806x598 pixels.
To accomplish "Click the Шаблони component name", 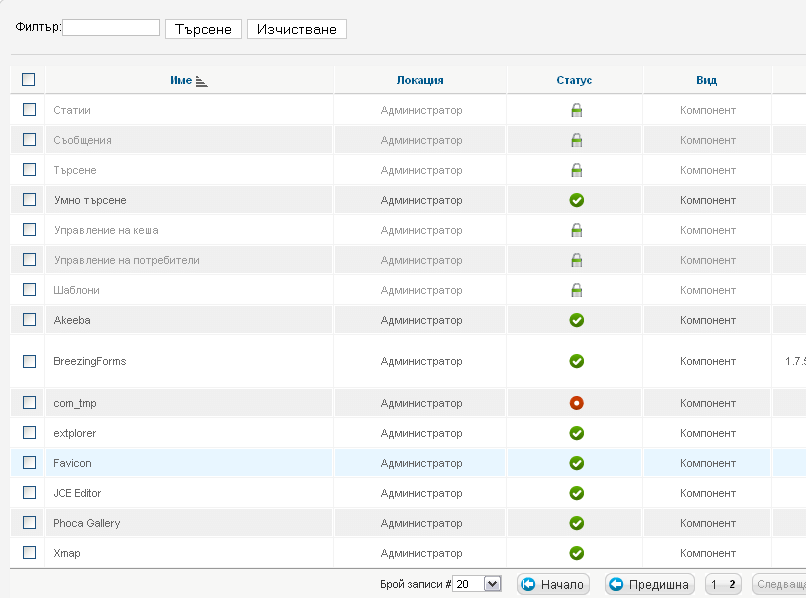I will (77, 290).
